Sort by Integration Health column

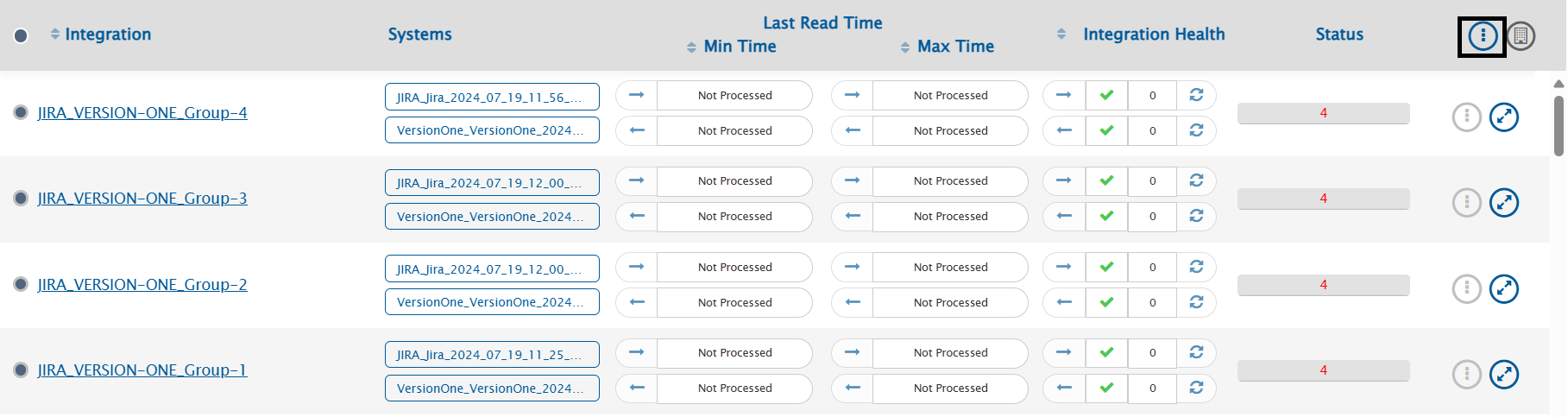1061,34
